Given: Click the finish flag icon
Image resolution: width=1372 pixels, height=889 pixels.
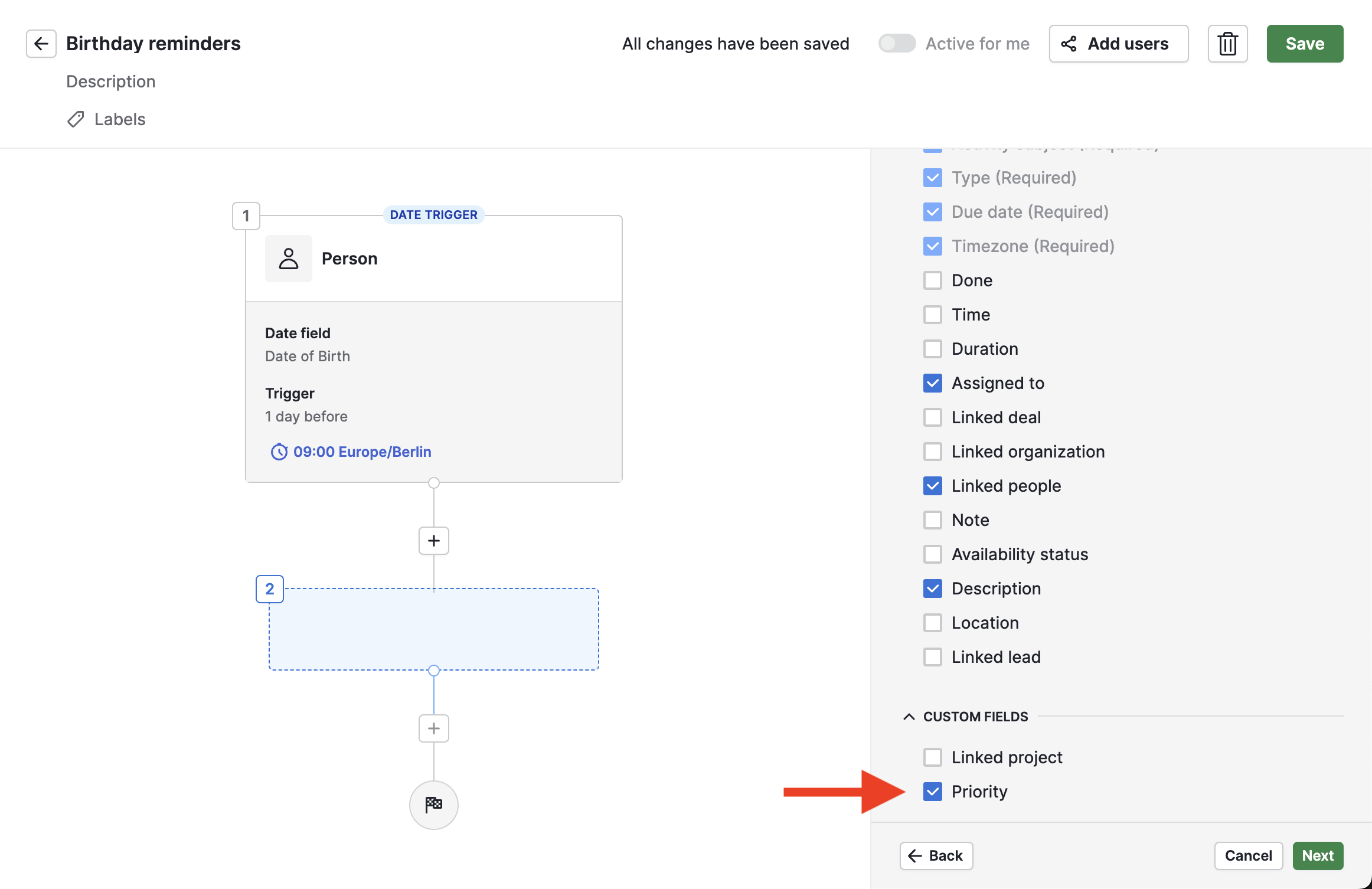Looking at the screenshot, I should tap(433, 805).
